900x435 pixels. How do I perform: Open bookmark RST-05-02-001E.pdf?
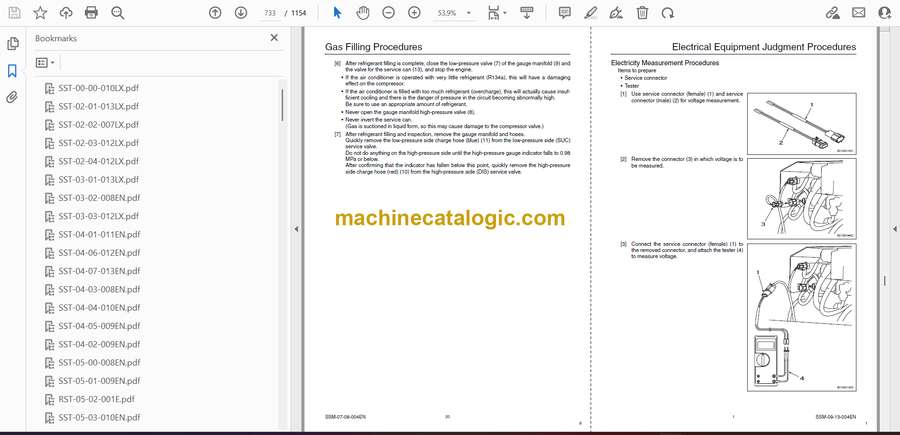[96, 399]
